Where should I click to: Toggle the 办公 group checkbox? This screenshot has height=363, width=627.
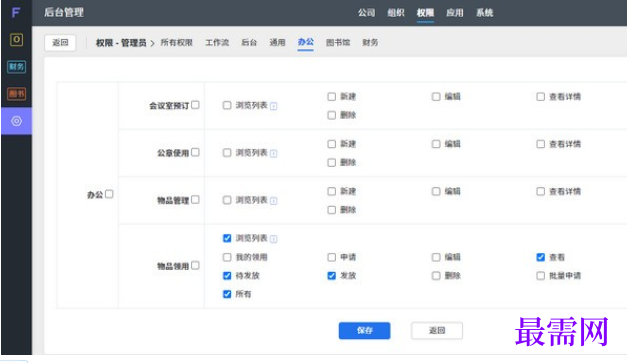[x=109, y=194]
